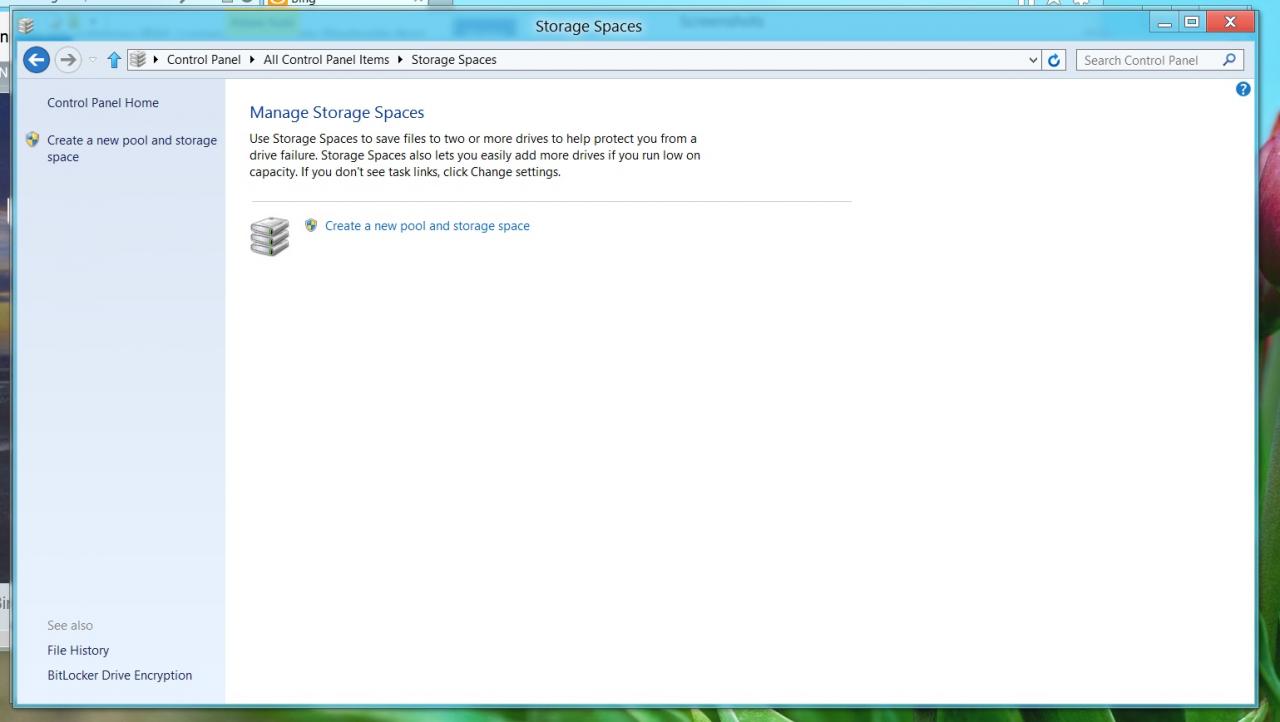The width and height of the screenshot is (1280, 722).
Task: Select Control Panel breadcrumb in address bar
Action: tap(204, 60)
